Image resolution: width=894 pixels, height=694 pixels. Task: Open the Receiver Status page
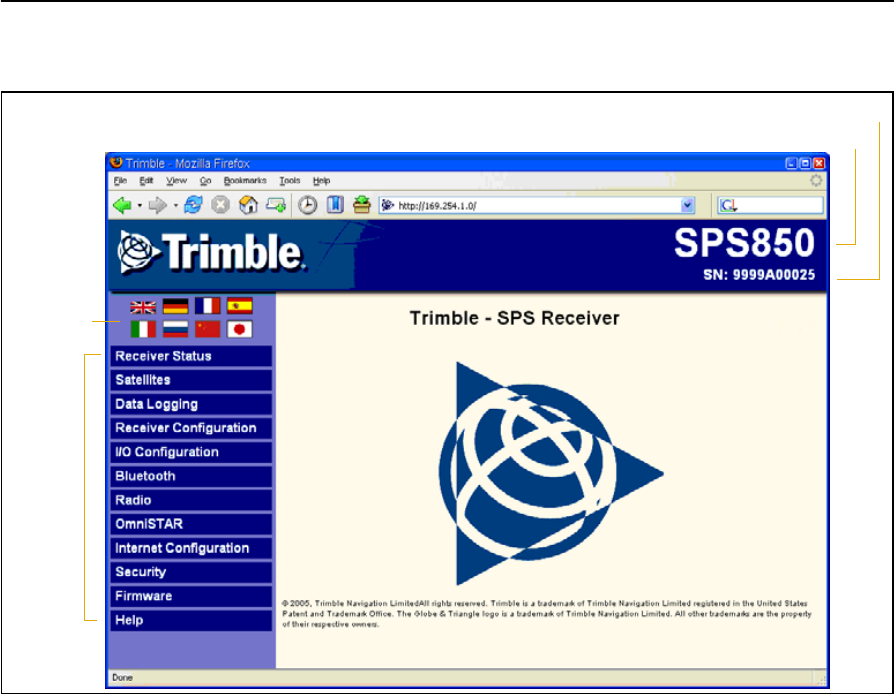click(191, 356)
